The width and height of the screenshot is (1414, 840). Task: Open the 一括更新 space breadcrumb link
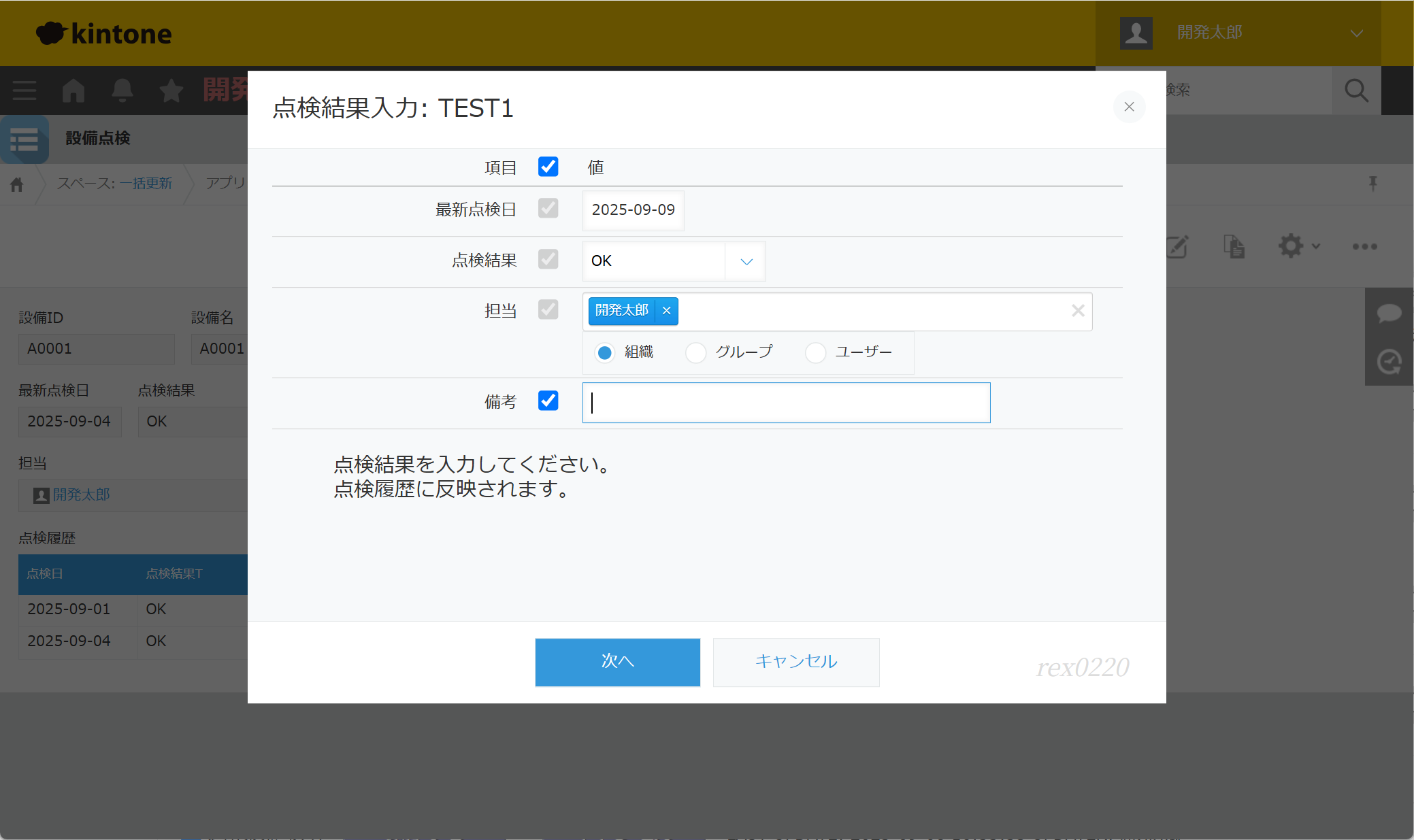[x=146, y=184]
